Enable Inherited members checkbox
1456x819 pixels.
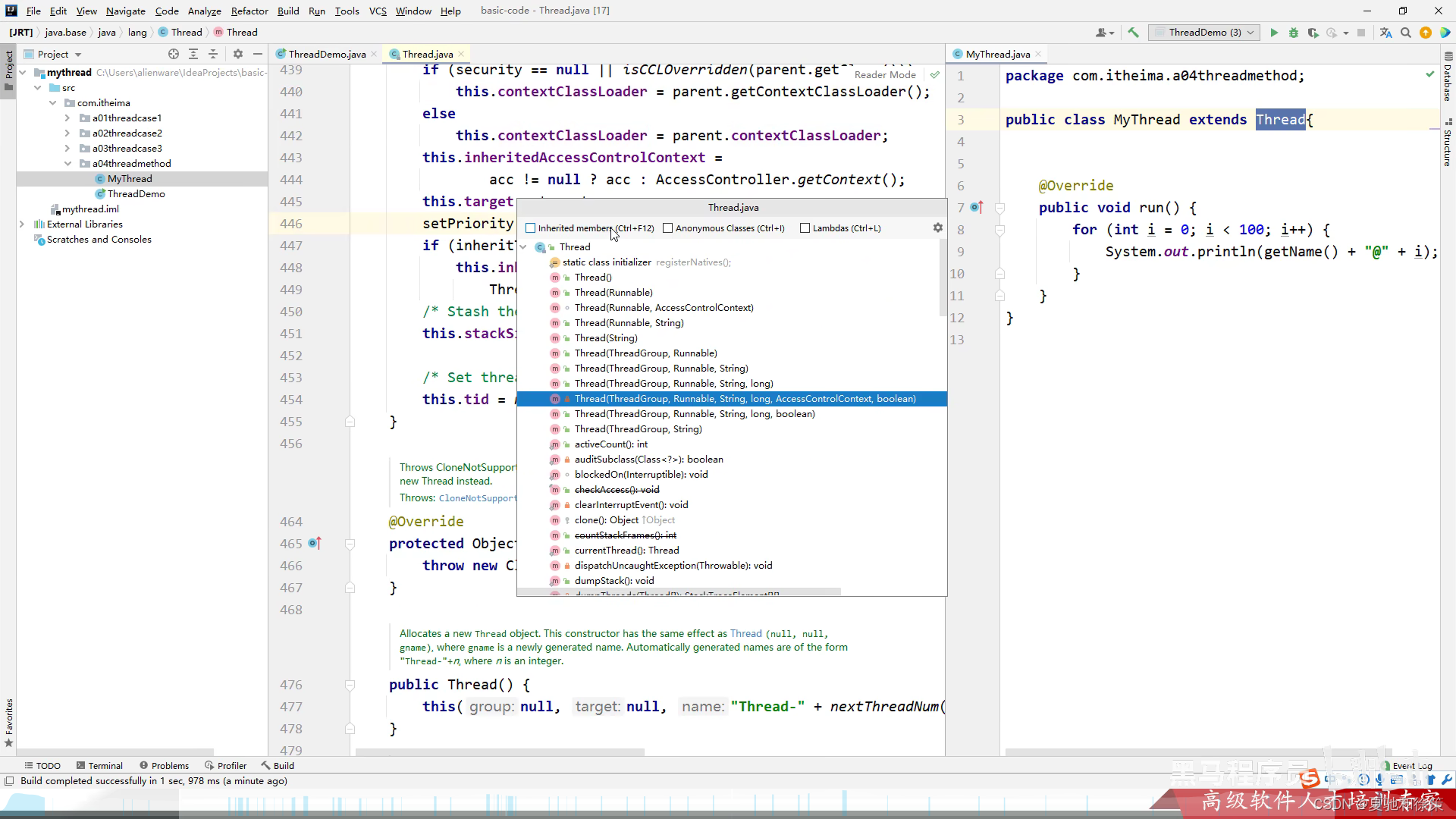pos(531,228)
